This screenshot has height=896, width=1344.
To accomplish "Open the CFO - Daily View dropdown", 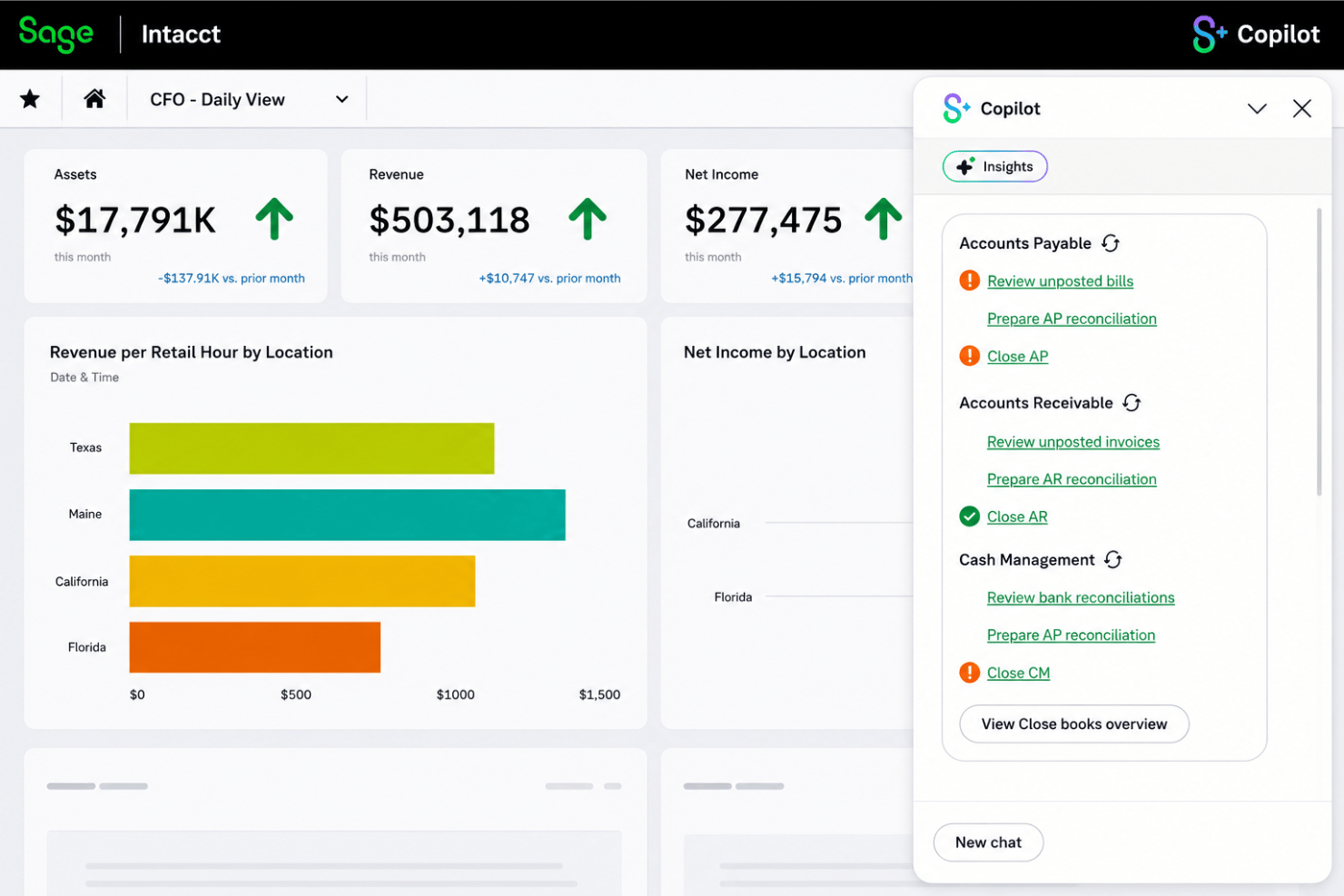I will click(249, 99).
